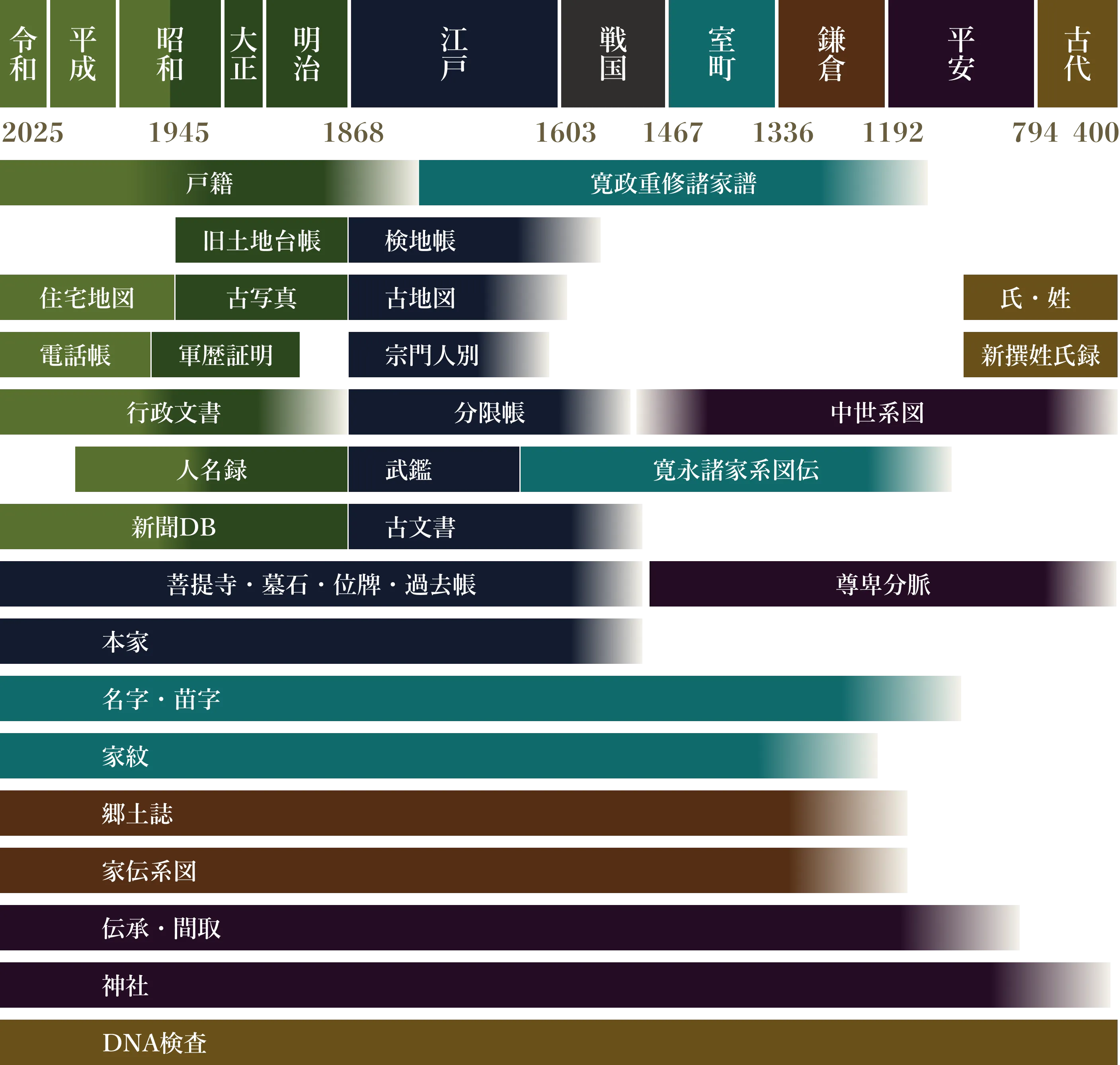Screen dimensions: 1120x1065
Task: Select the 江戸 era block
Action: pyautogui.click(x=454, y=53)
